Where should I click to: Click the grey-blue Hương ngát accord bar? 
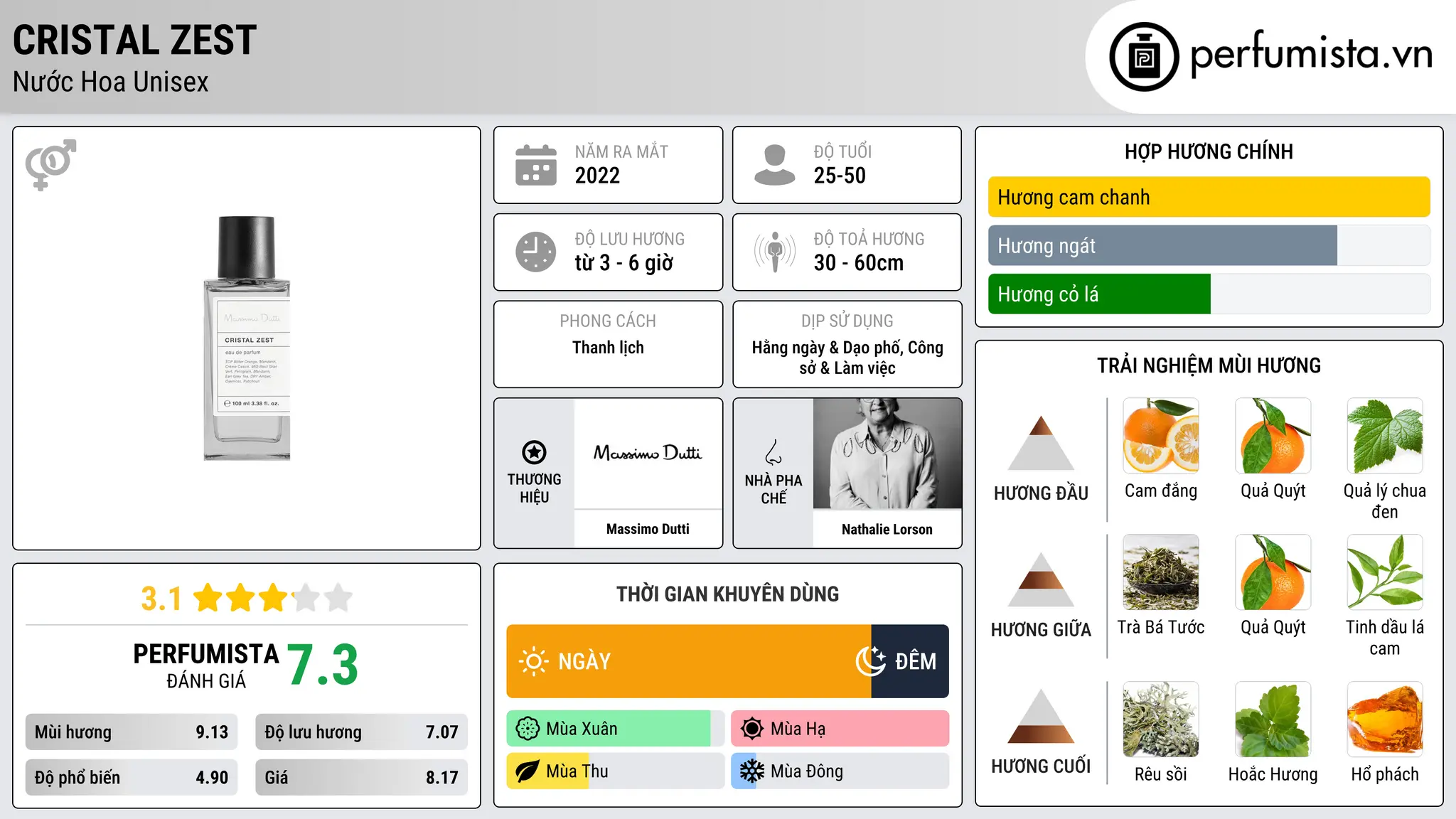(x=1162, y=245)
